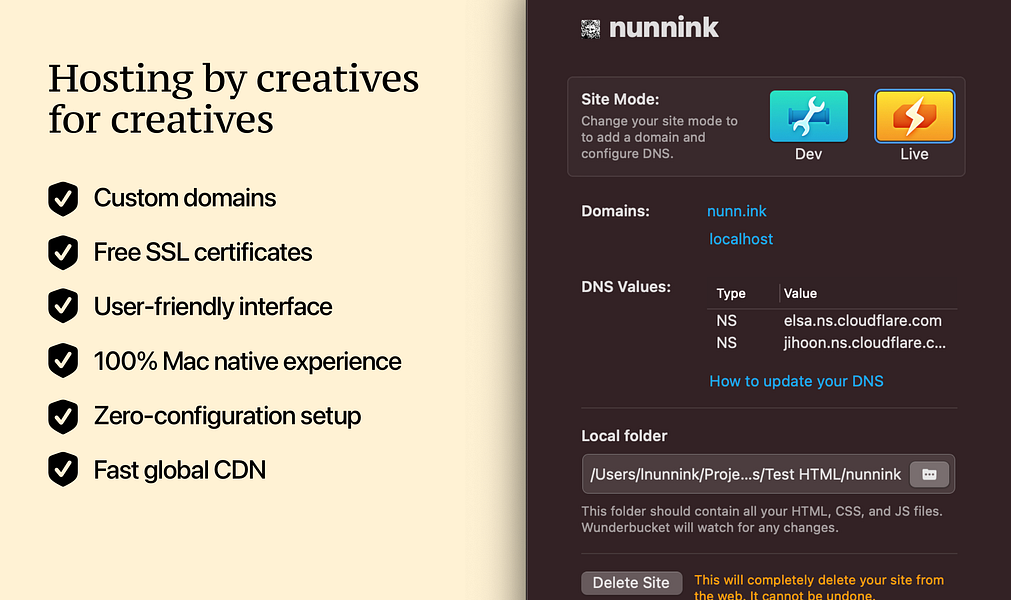Click the NS type cell for elsa
The width and height of the screenshot is (1011, 600).
[x=727, y=320]
